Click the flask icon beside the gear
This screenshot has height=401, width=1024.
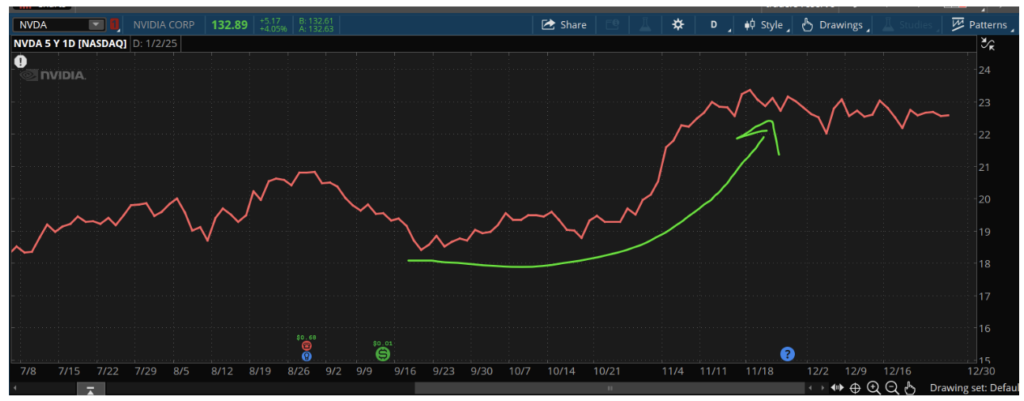point(644,25)
